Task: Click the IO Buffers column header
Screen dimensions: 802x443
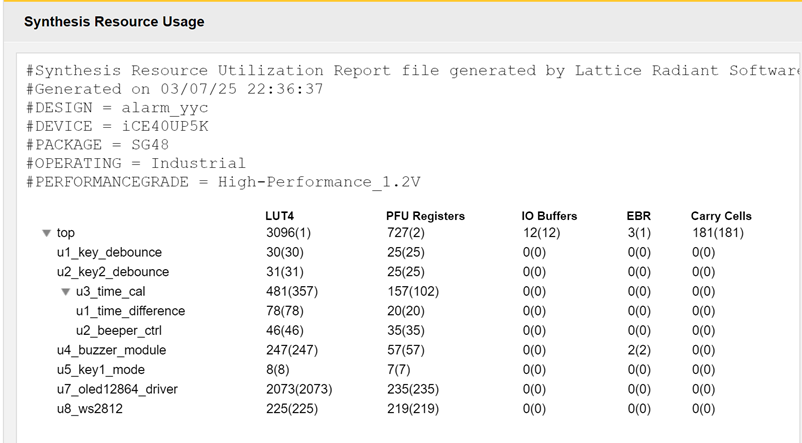Action: point(549,216)
